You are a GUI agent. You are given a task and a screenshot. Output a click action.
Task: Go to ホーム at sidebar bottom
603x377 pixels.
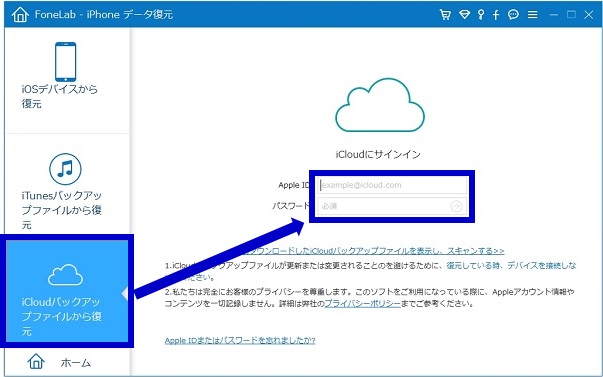pyautogui.click(x=76, y=362)
